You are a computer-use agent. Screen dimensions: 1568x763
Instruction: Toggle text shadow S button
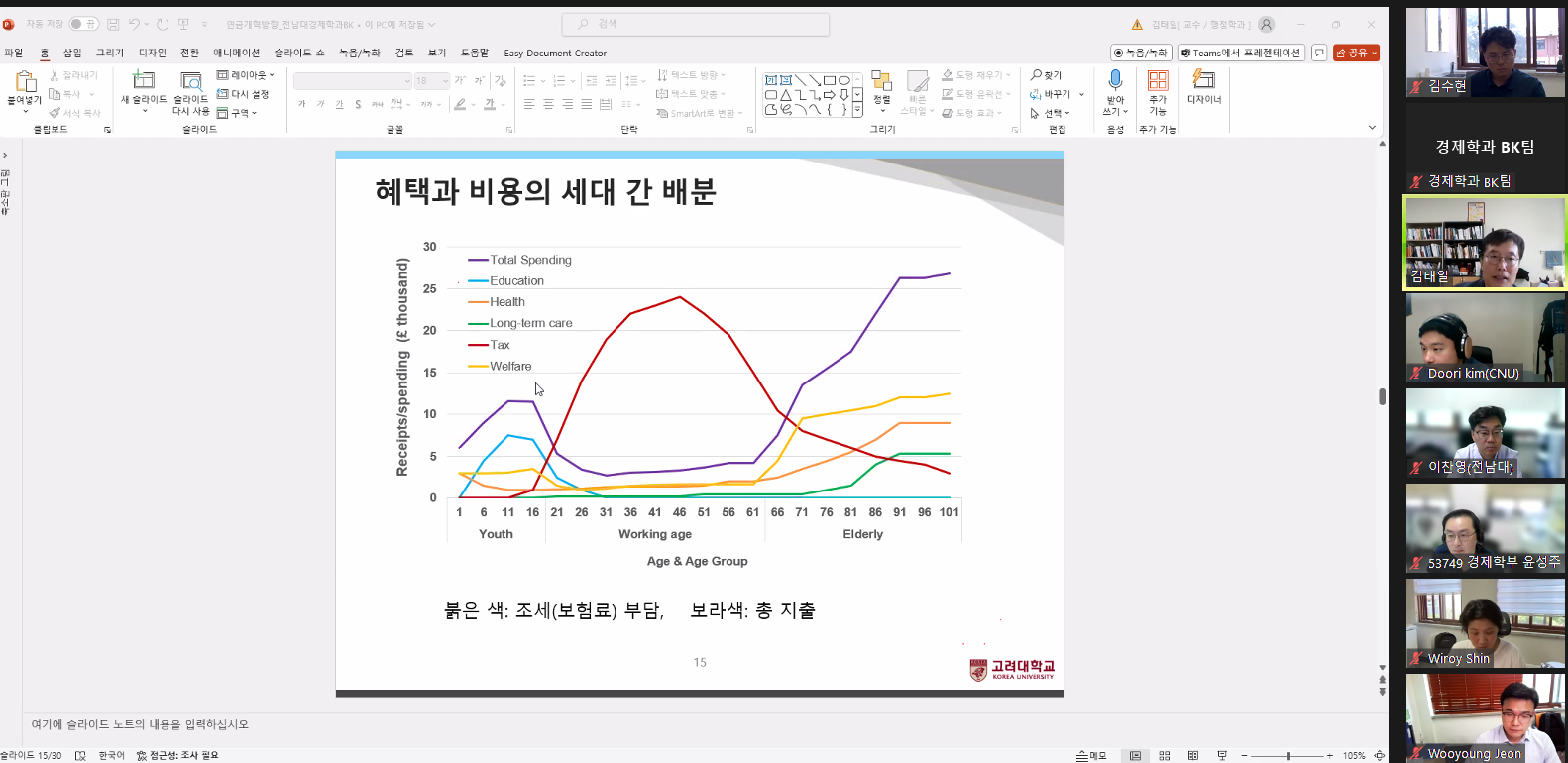tap(358, 104)
